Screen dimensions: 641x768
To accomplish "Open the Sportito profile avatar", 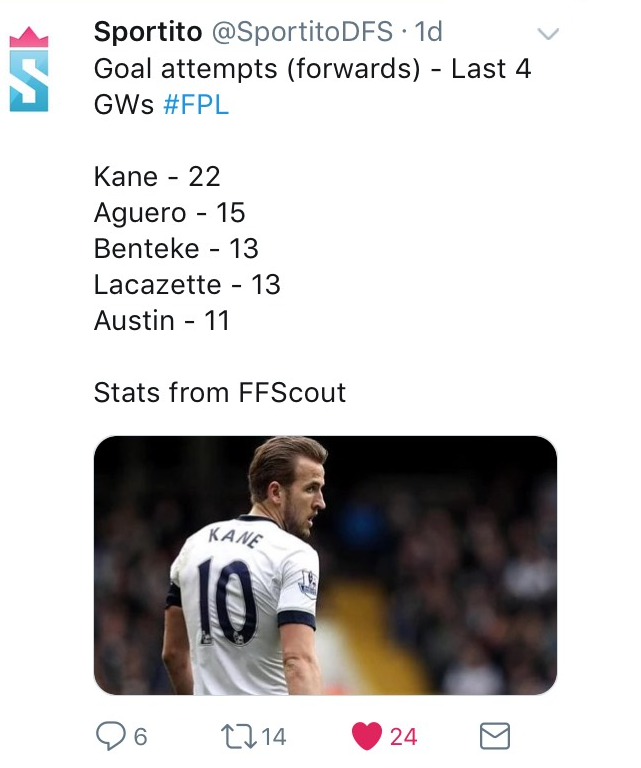I will (29, 69).
